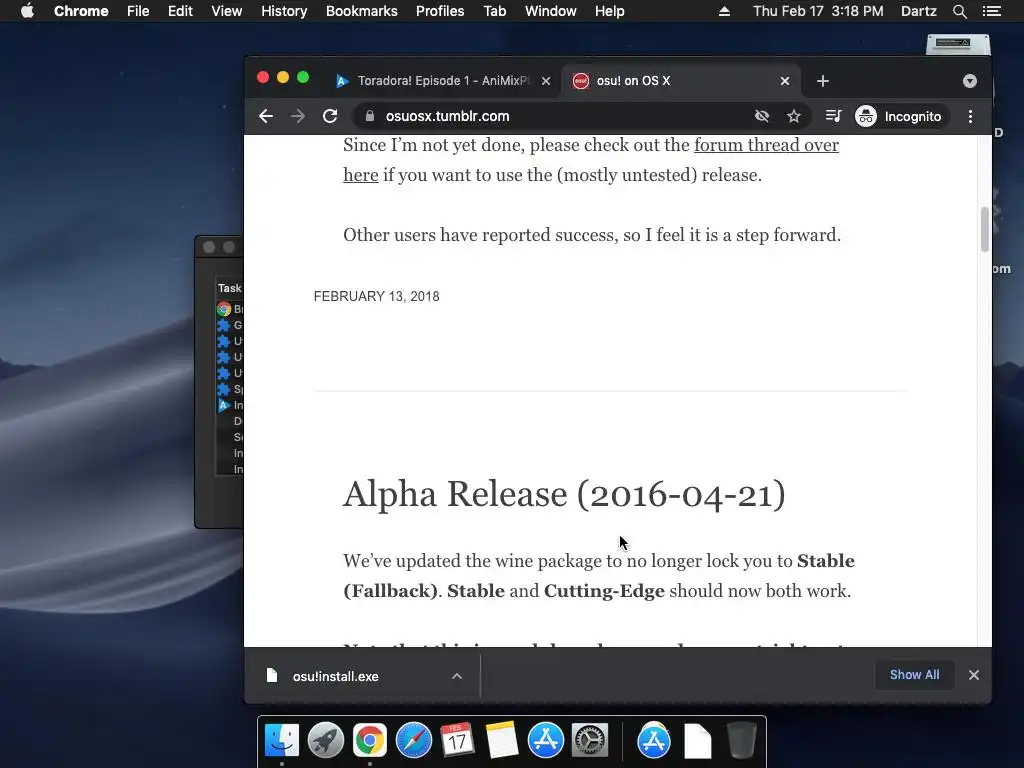Expand the osu!install.exe download options chevron

pyautogui.click(x=457, y=677)
